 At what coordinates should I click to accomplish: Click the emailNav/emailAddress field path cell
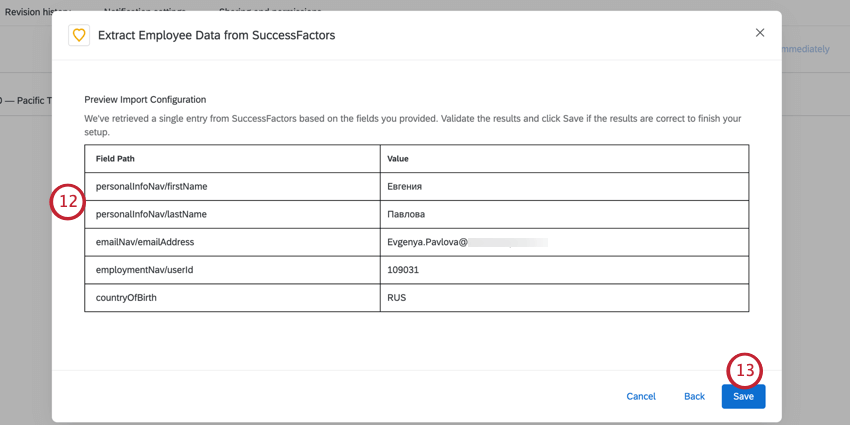tap(145, 242)
